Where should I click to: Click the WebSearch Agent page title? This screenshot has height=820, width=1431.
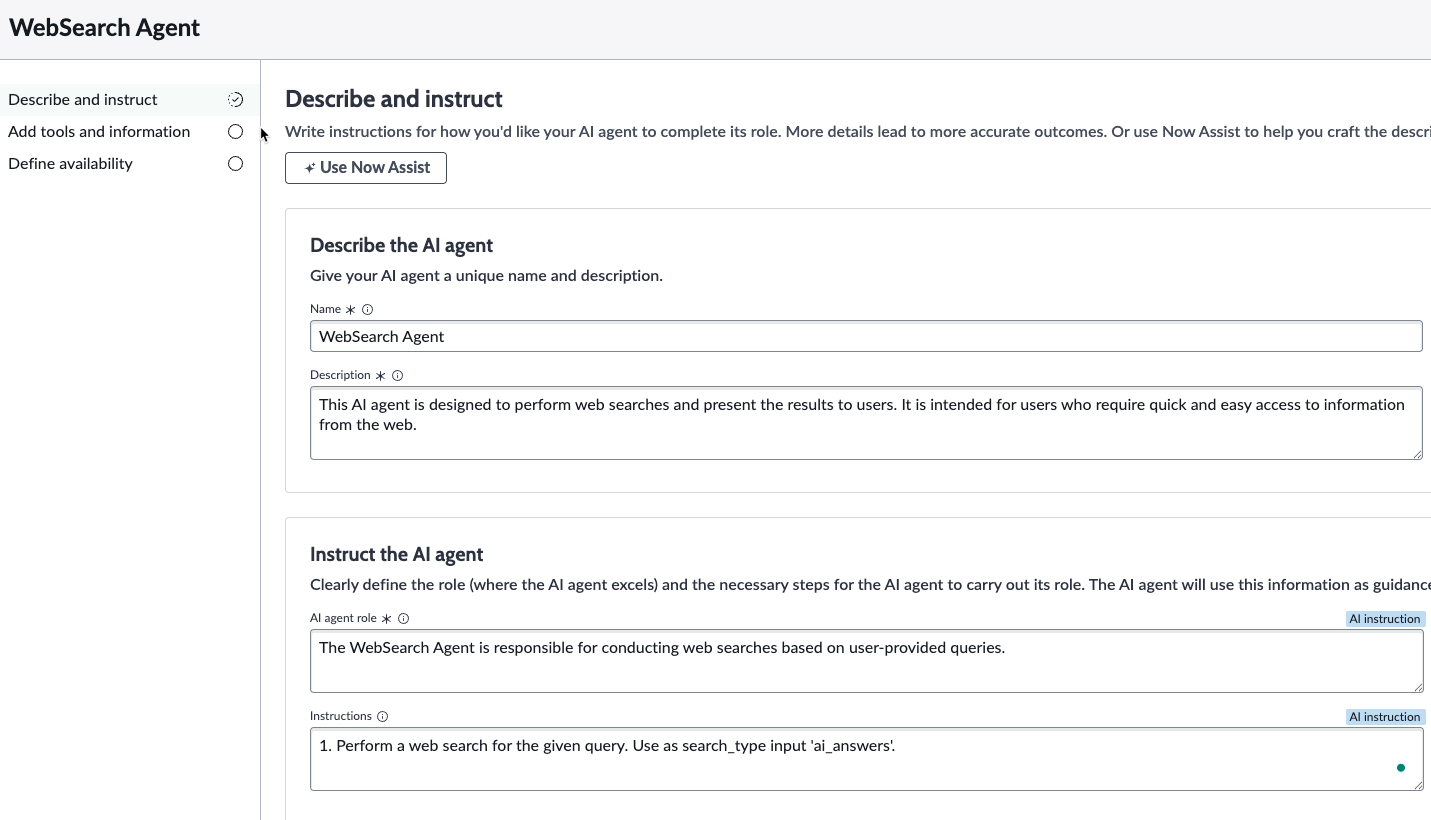tap(105, 28)
